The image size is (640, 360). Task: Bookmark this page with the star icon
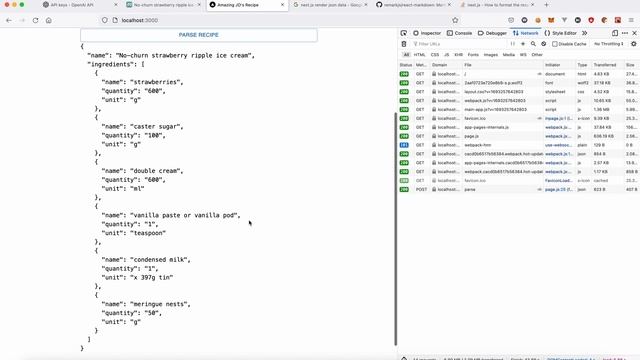click(x=455, y=20)
